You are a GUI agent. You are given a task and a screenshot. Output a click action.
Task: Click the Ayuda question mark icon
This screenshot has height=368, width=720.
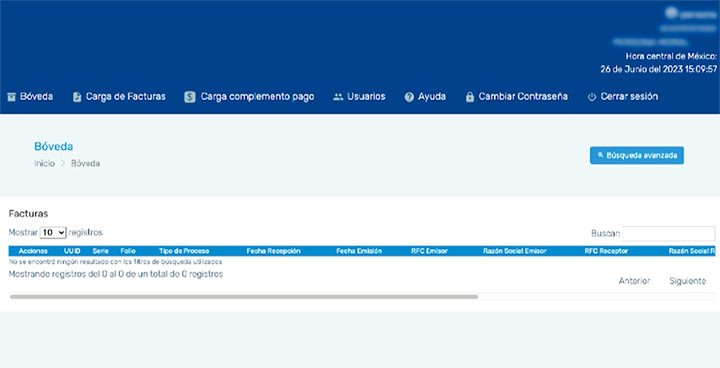pos(409,97)
